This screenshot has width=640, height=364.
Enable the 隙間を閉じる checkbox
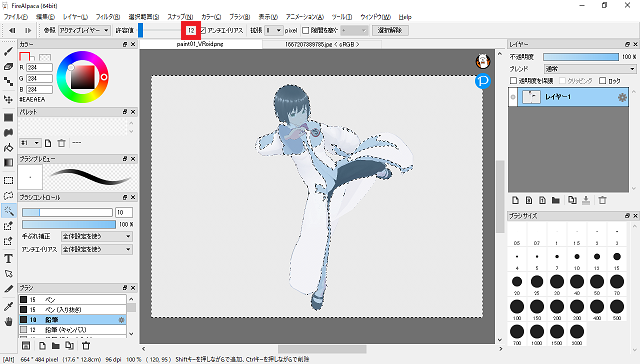[306, 30]
